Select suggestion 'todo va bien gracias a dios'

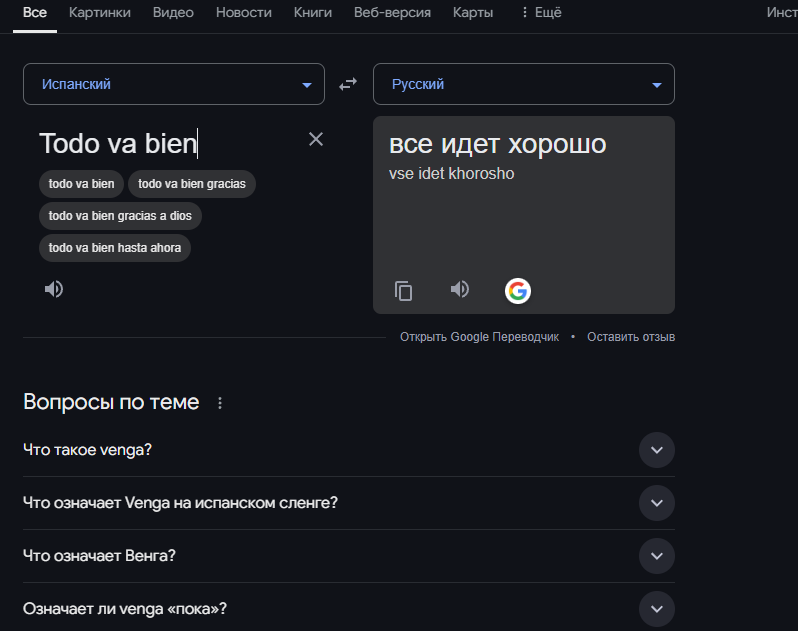click(x=120, y=216)
